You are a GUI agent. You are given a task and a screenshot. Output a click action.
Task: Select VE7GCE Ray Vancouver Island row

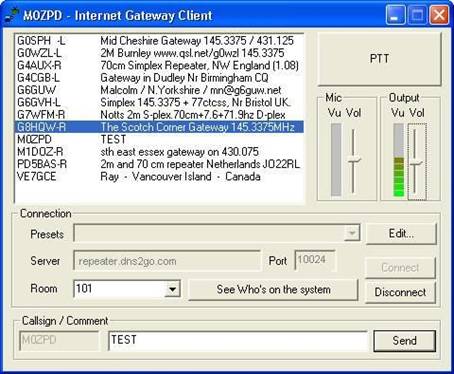(x=159, y=176)
